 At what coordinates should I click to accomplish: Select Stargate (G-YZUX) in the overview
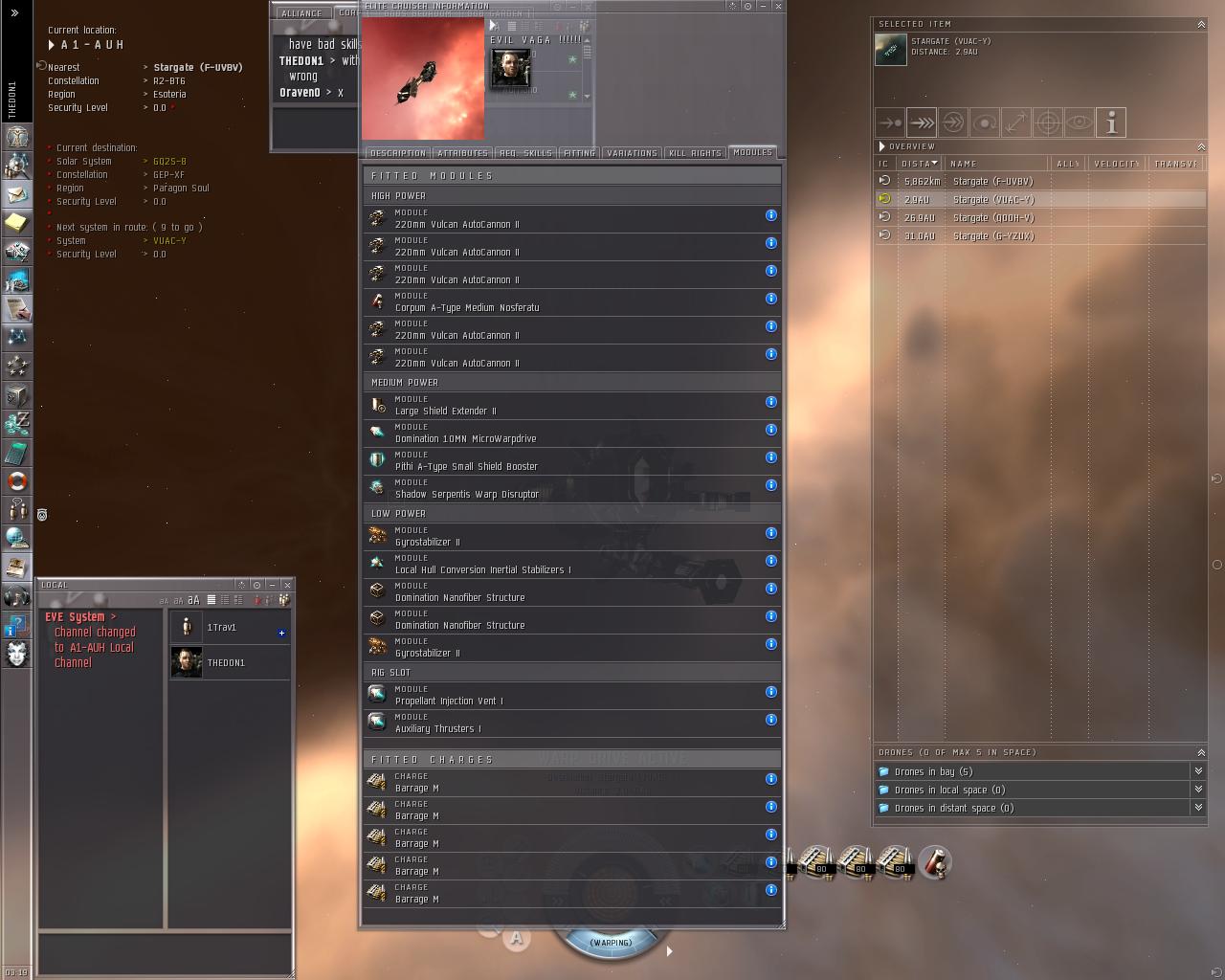(x=1040, y=235)
